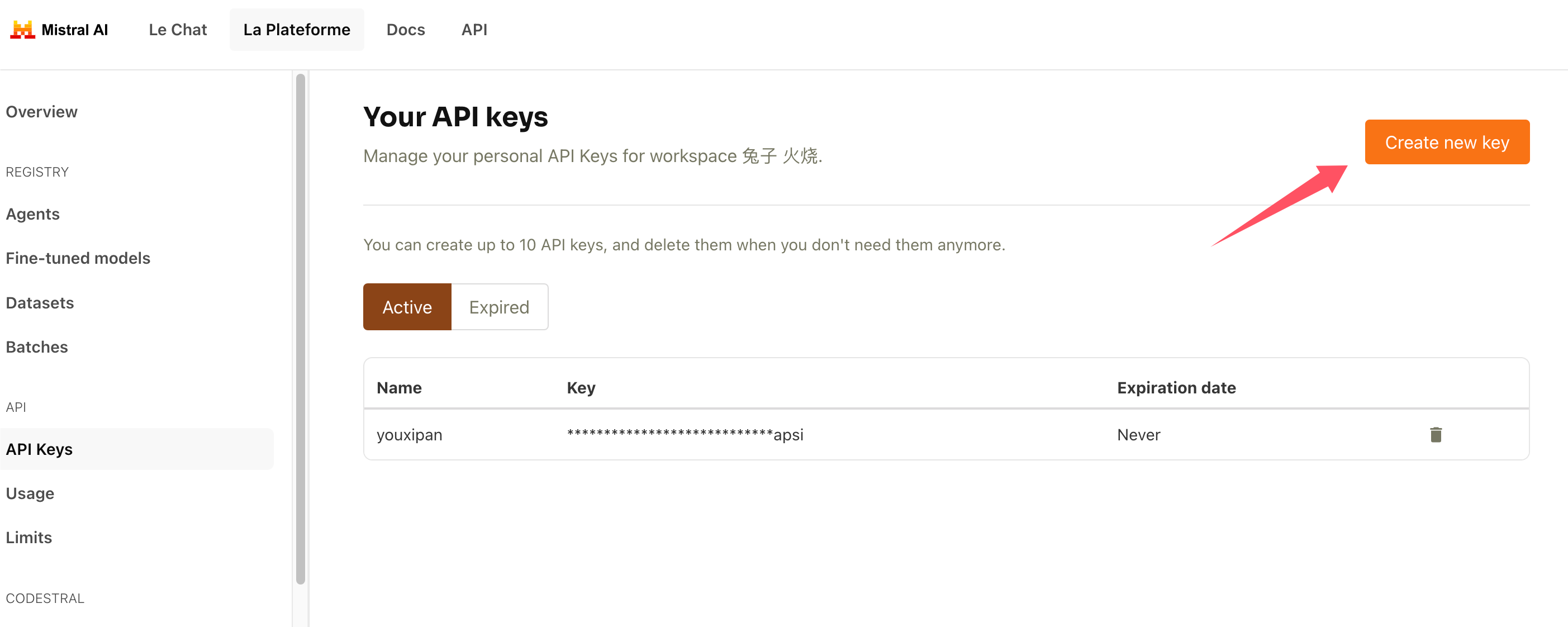This screenshot has width=1568, height=627.
Task: Click the sidebar vertical scrollbar
Action: [x=301, y=329]
